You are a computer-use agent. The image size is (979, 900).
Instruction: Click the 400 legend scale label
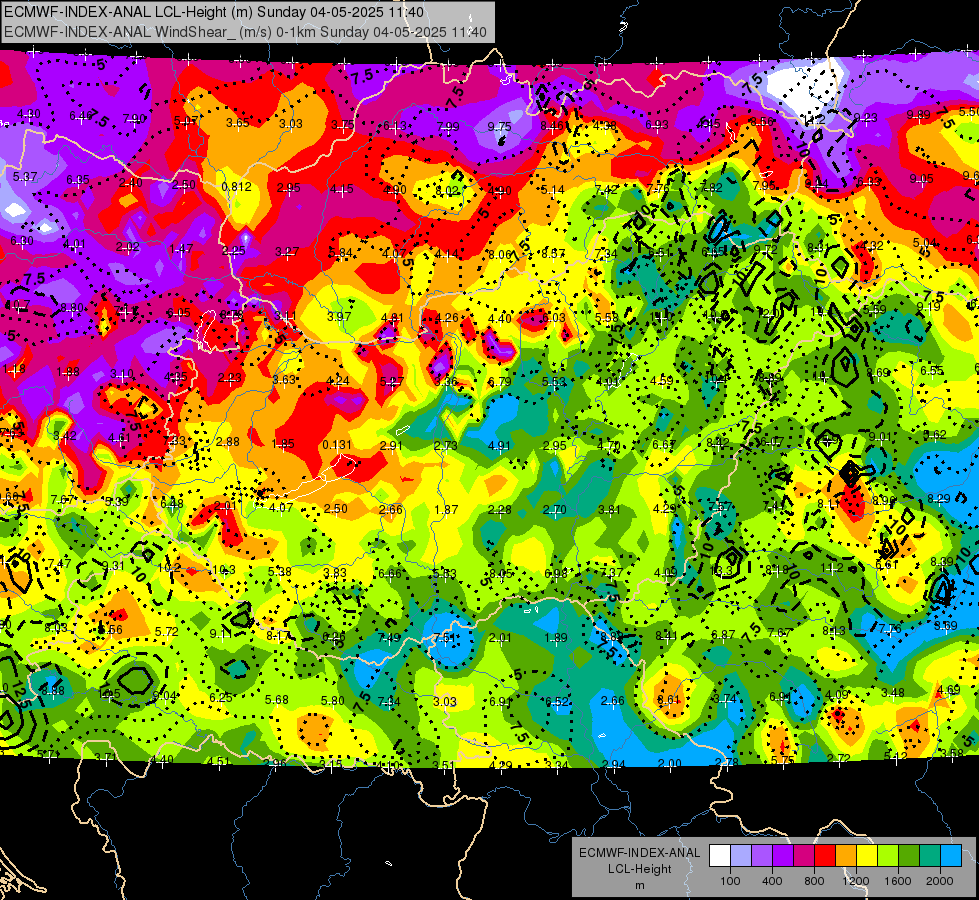click(772, 881)
